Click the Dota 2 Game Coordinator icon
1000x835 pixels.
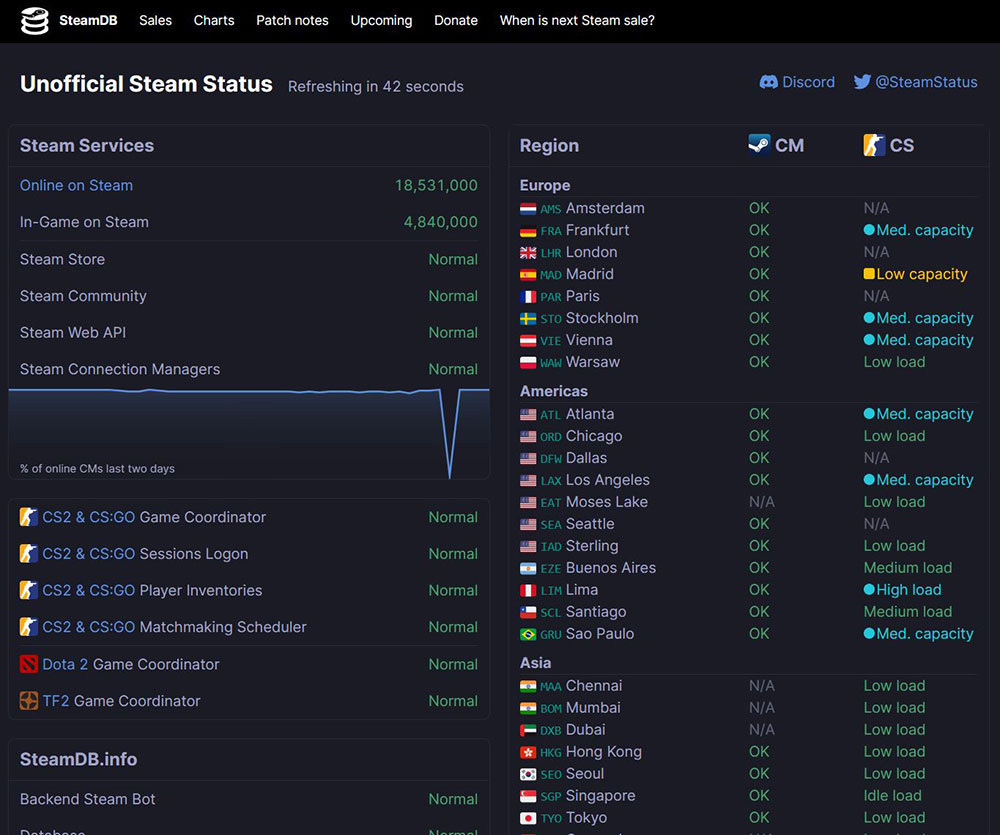pos(29,664)
